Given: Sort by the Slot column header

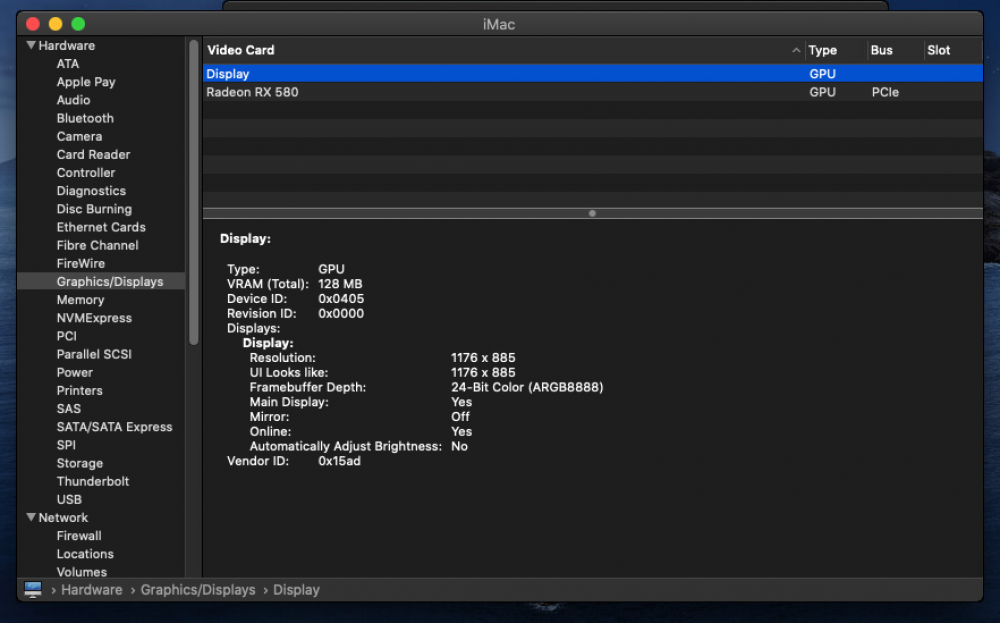Looking at the screenshot, I should (938, 50).
